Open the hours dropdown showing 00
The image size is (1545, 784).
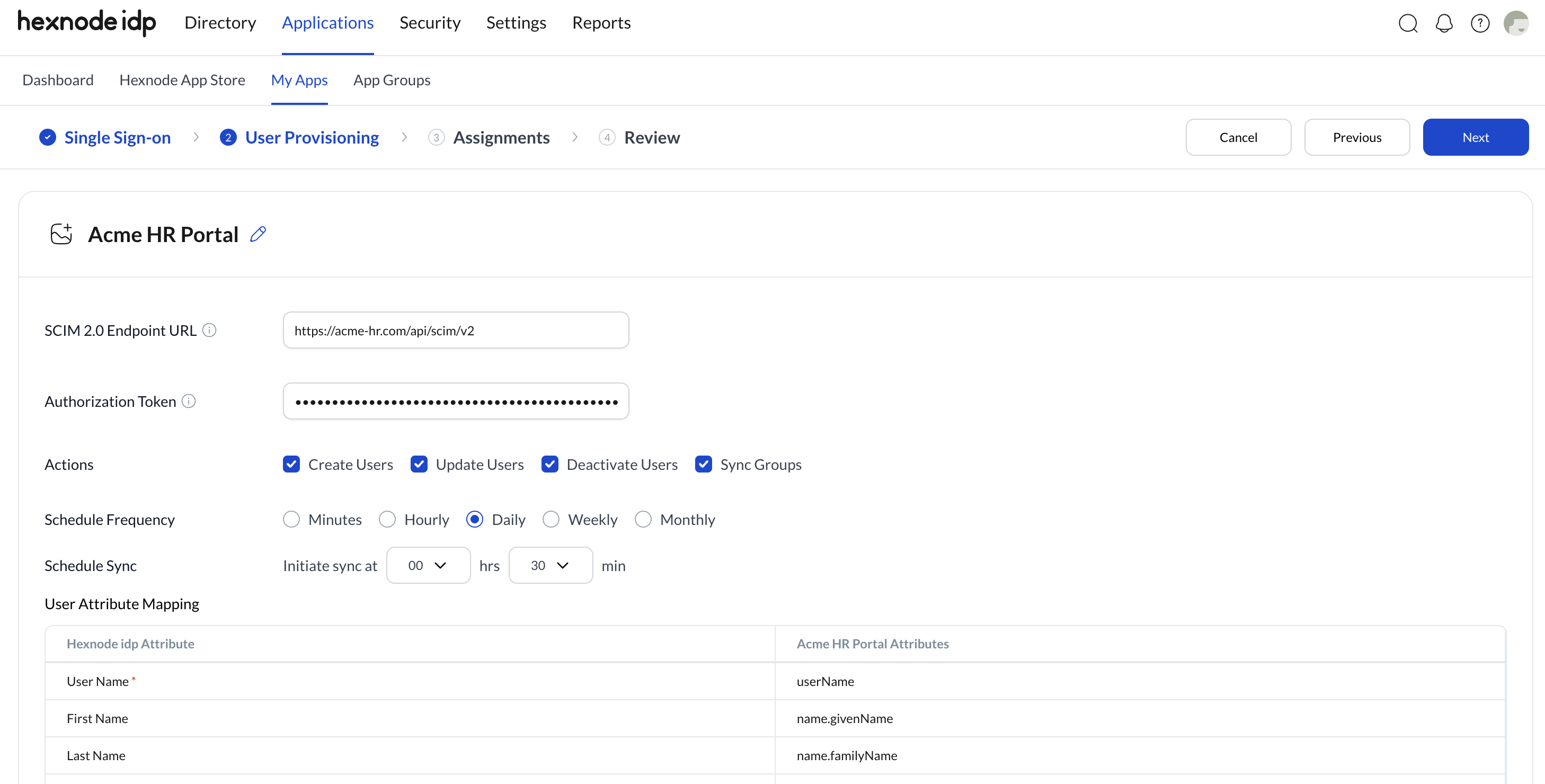point(428,565)
